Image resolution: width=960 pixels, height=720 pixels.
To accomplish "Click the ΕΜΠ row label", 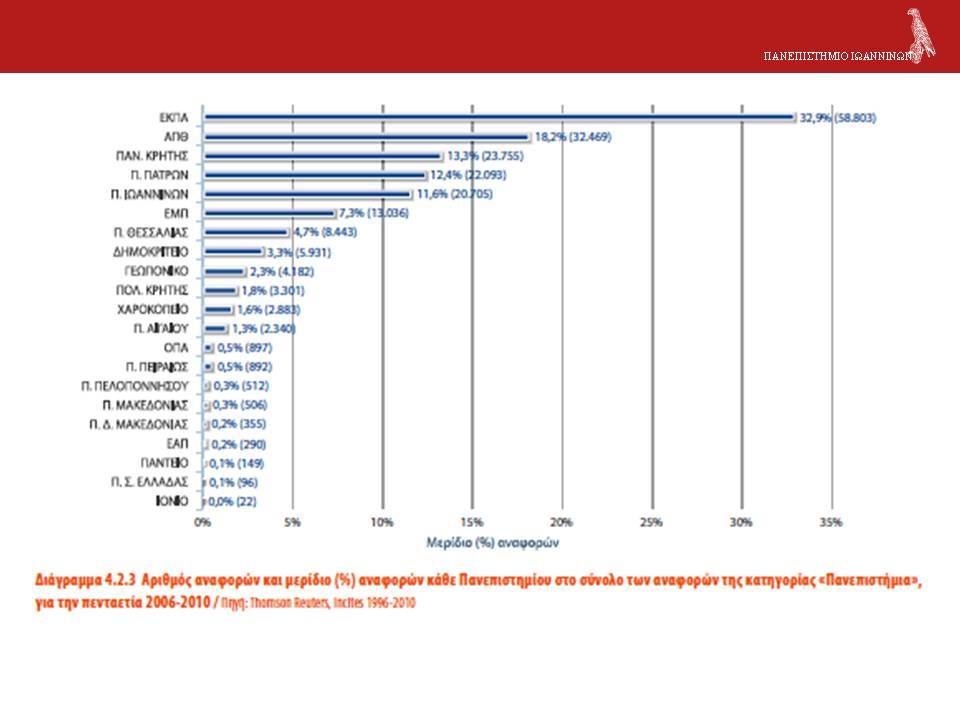I will (176, 213).
